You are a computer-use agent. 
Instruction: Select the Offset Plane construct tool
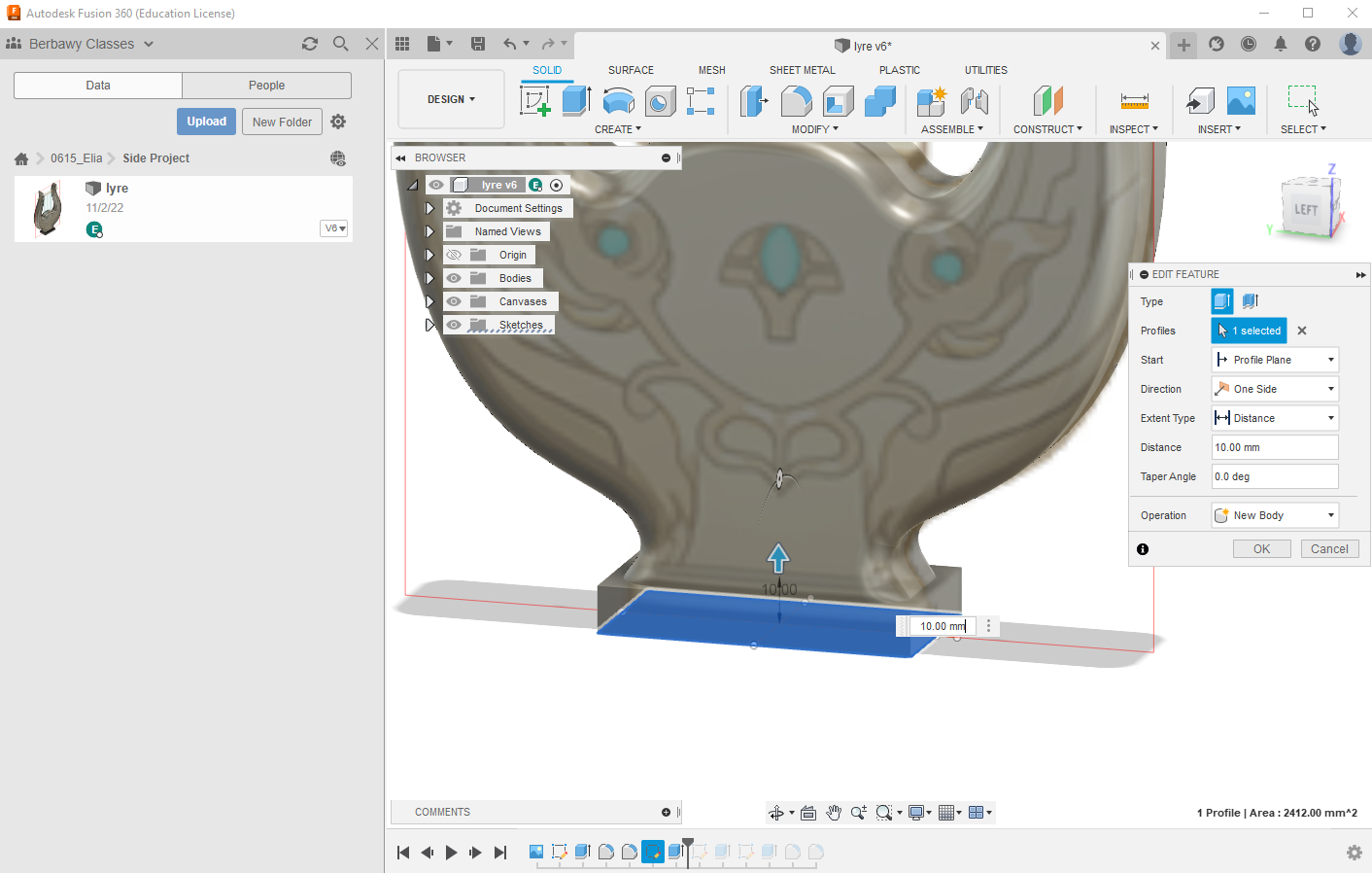pyautogui.click(x=1047, y=101)
